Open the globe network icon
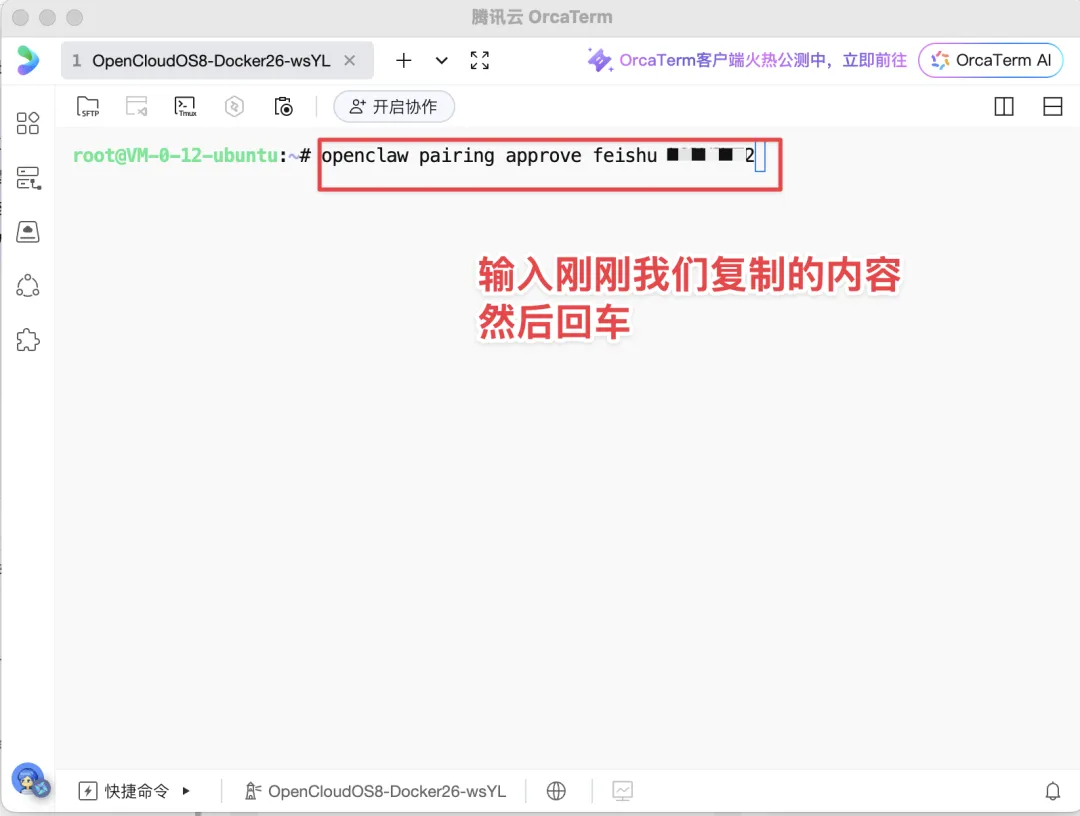Screen dimensions: 1080x816 556,791
